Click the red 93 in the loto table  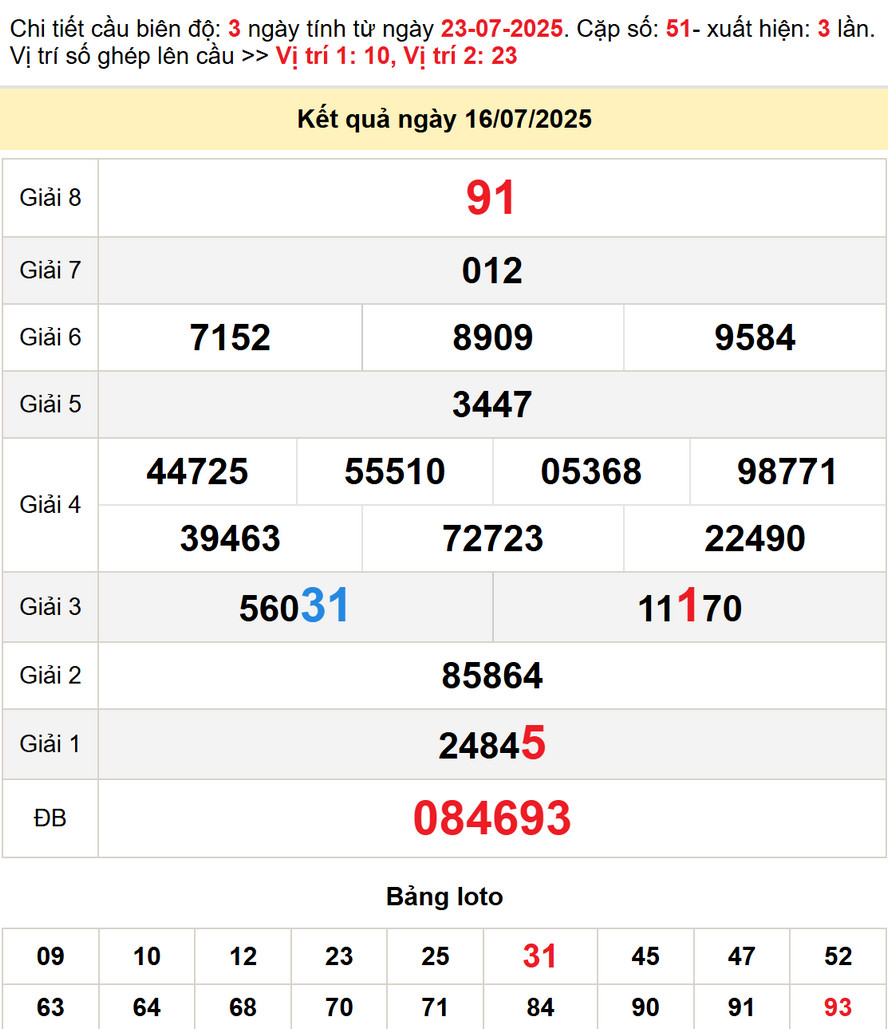click(838, 1006)
